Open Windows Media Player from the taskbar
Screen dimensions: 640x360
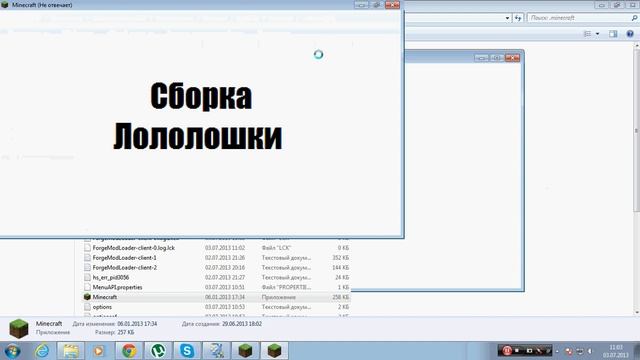click(x=99, y=351)
